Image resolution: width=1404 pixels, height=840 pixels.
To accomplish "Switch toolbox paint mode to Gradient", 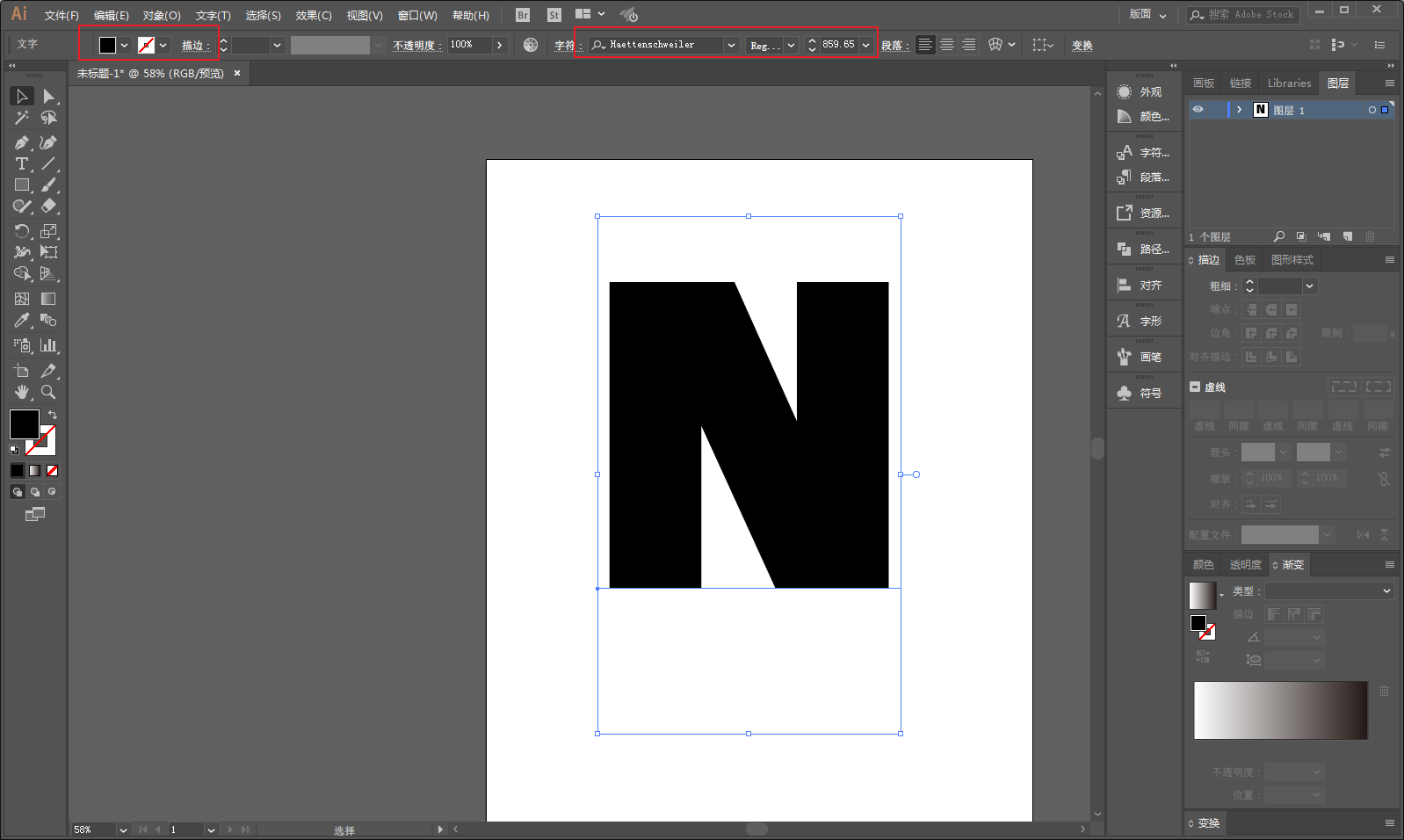I will click(x=35, y=471).
